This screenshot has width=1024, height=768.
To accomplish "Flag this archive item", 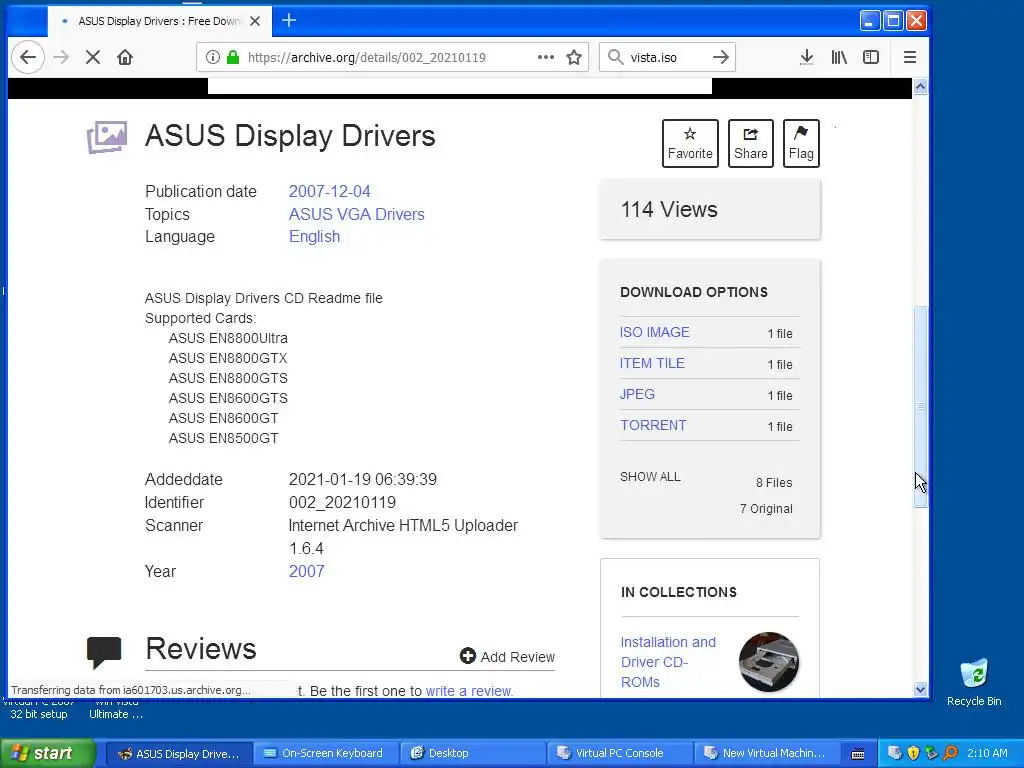I will pyautogui.click(x=801, y=143).
